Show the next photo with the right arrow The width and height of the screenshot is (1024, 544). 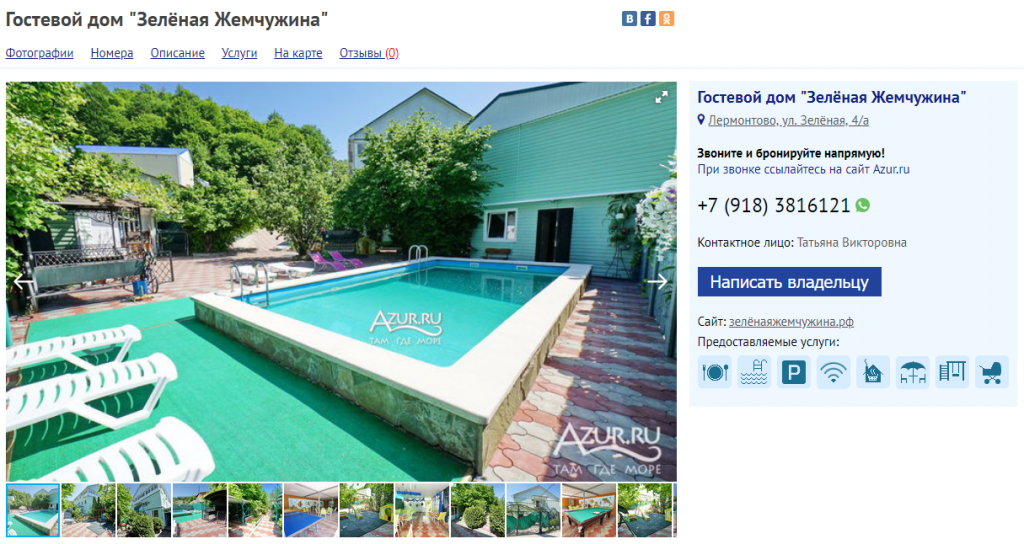click(x=657, y=281)
